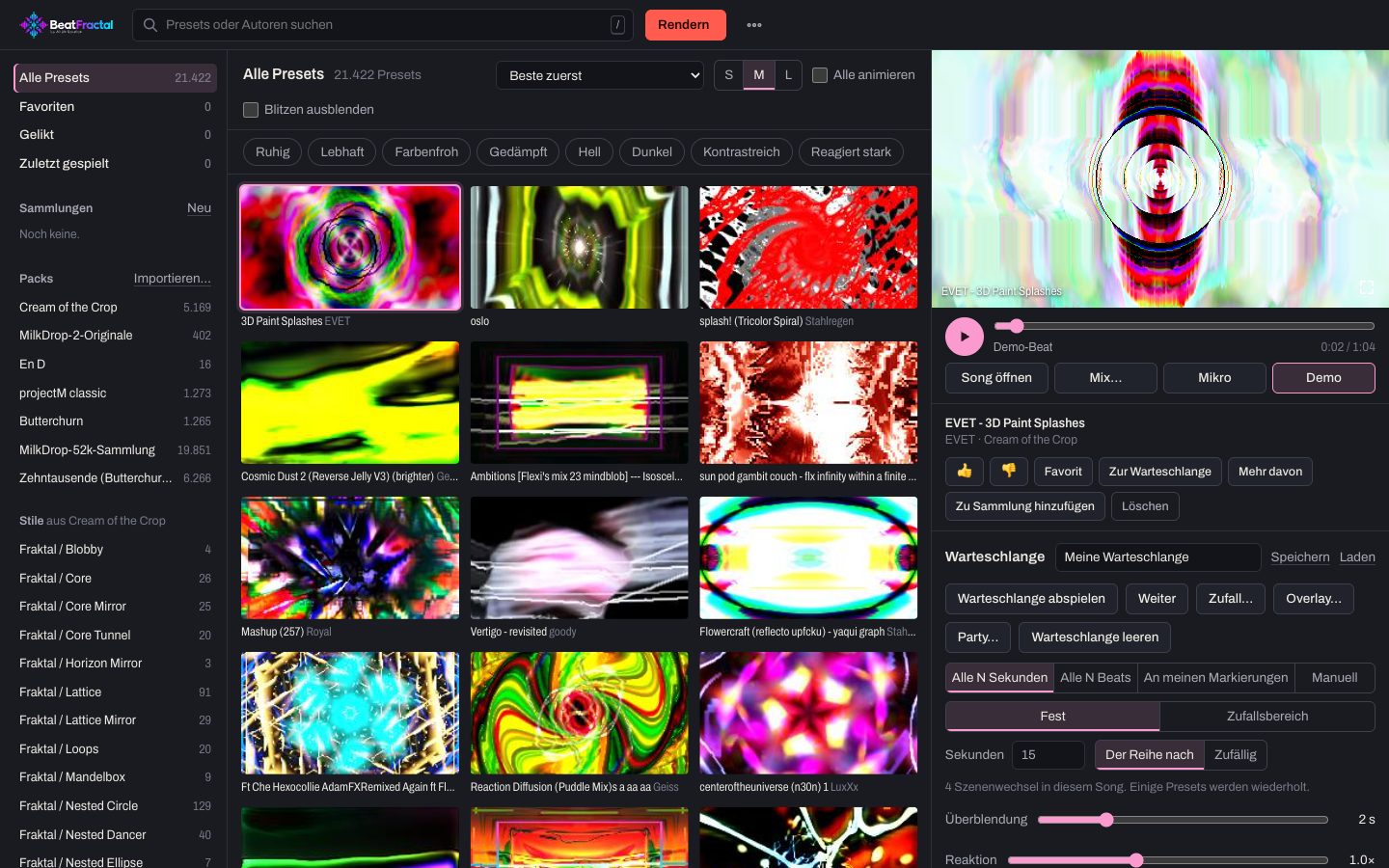Image resolution: width=1389 pixels, height=868 pixels.
Task: Click the thumbs down dislike button
Action: click(x=1009, y=472)
